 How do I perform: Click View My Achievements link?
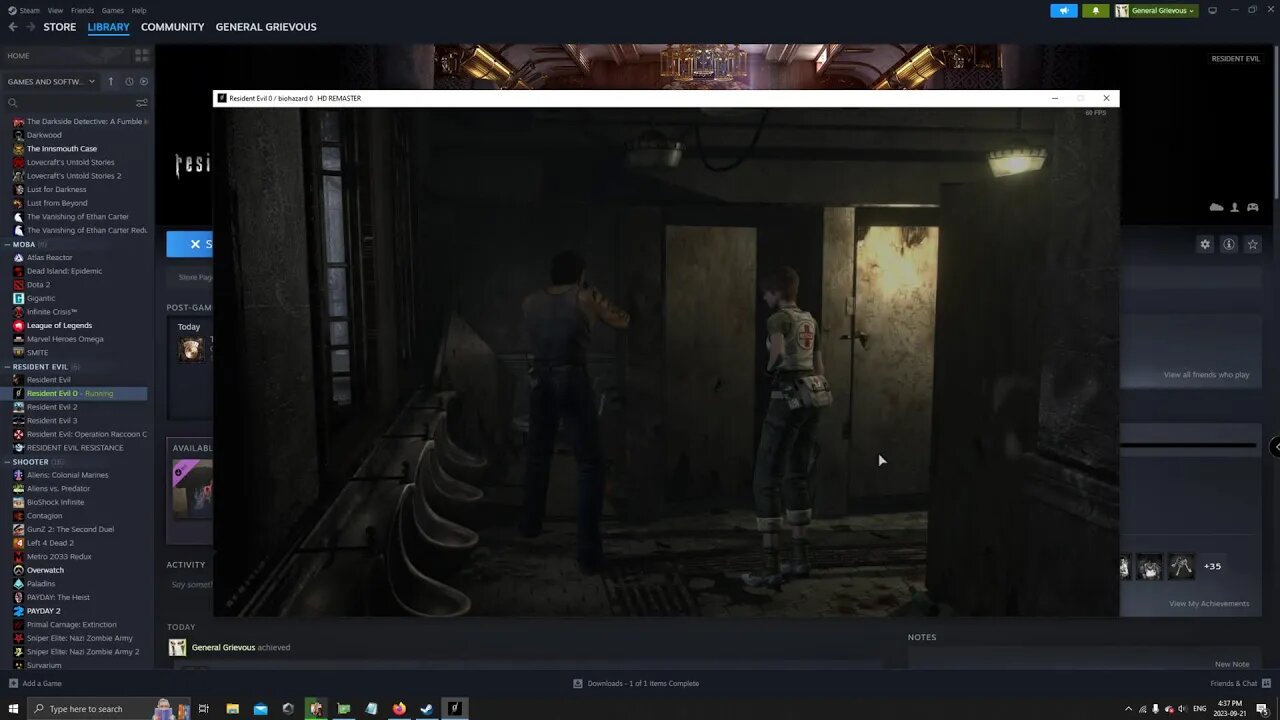click(x=1209, y=604)
